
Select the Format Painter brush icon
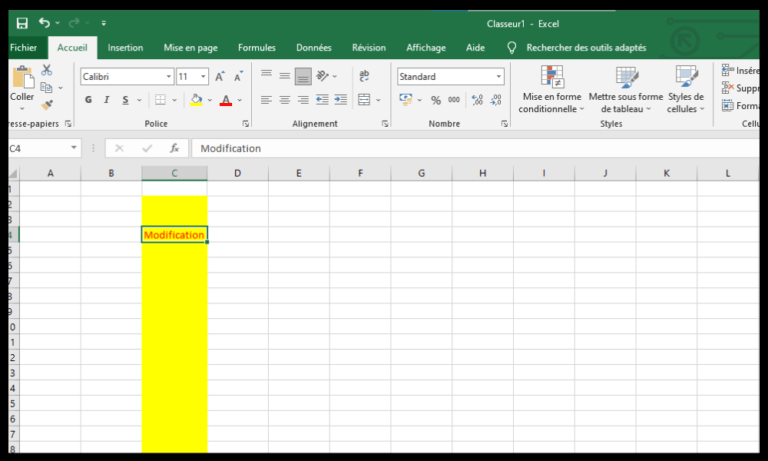point(46,106)
